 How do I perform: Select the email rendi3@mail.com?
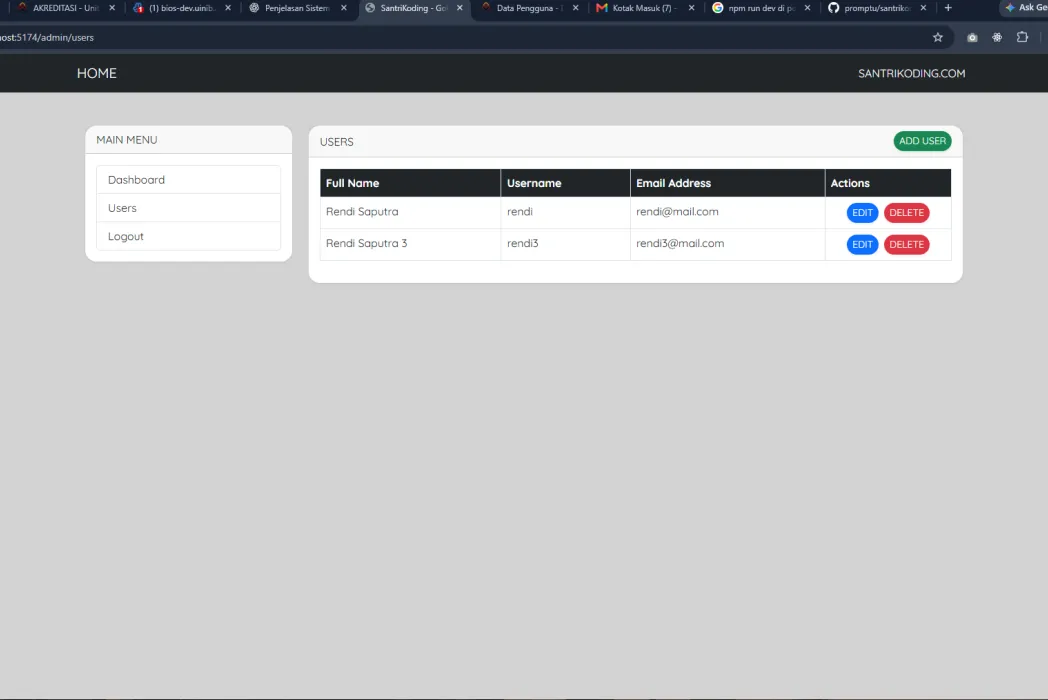point(680,243)
